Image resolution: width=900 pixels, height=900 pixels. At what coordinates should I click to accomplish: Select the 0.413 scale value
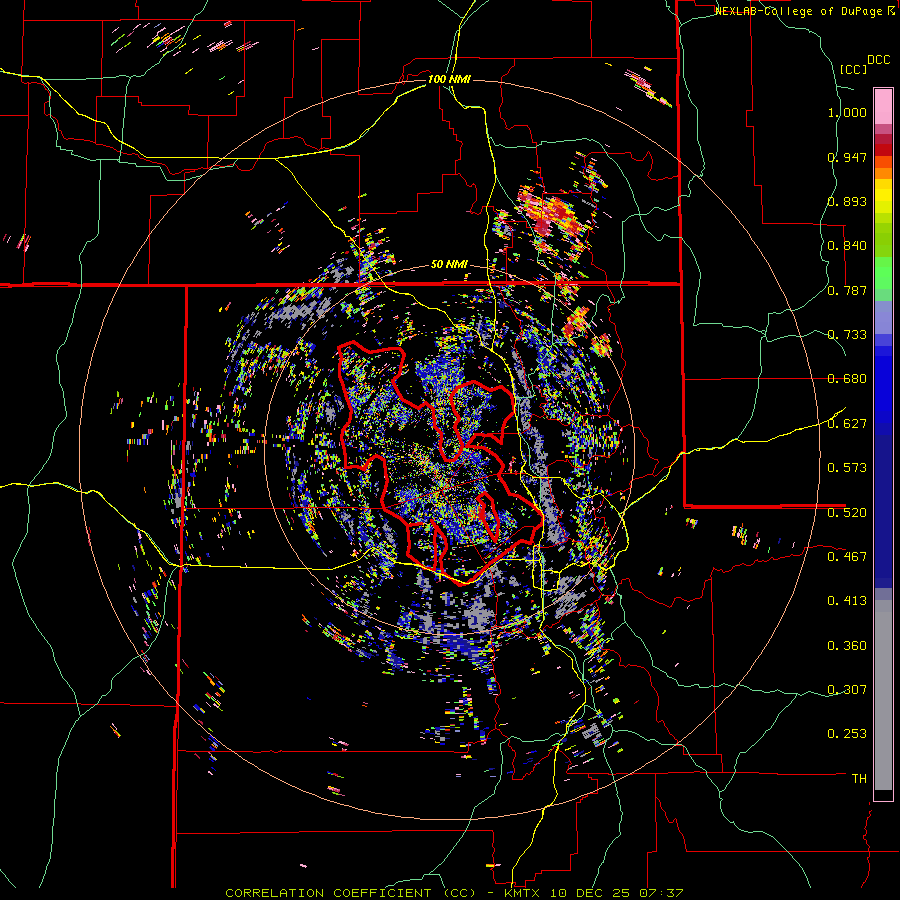tap(847, 601)
